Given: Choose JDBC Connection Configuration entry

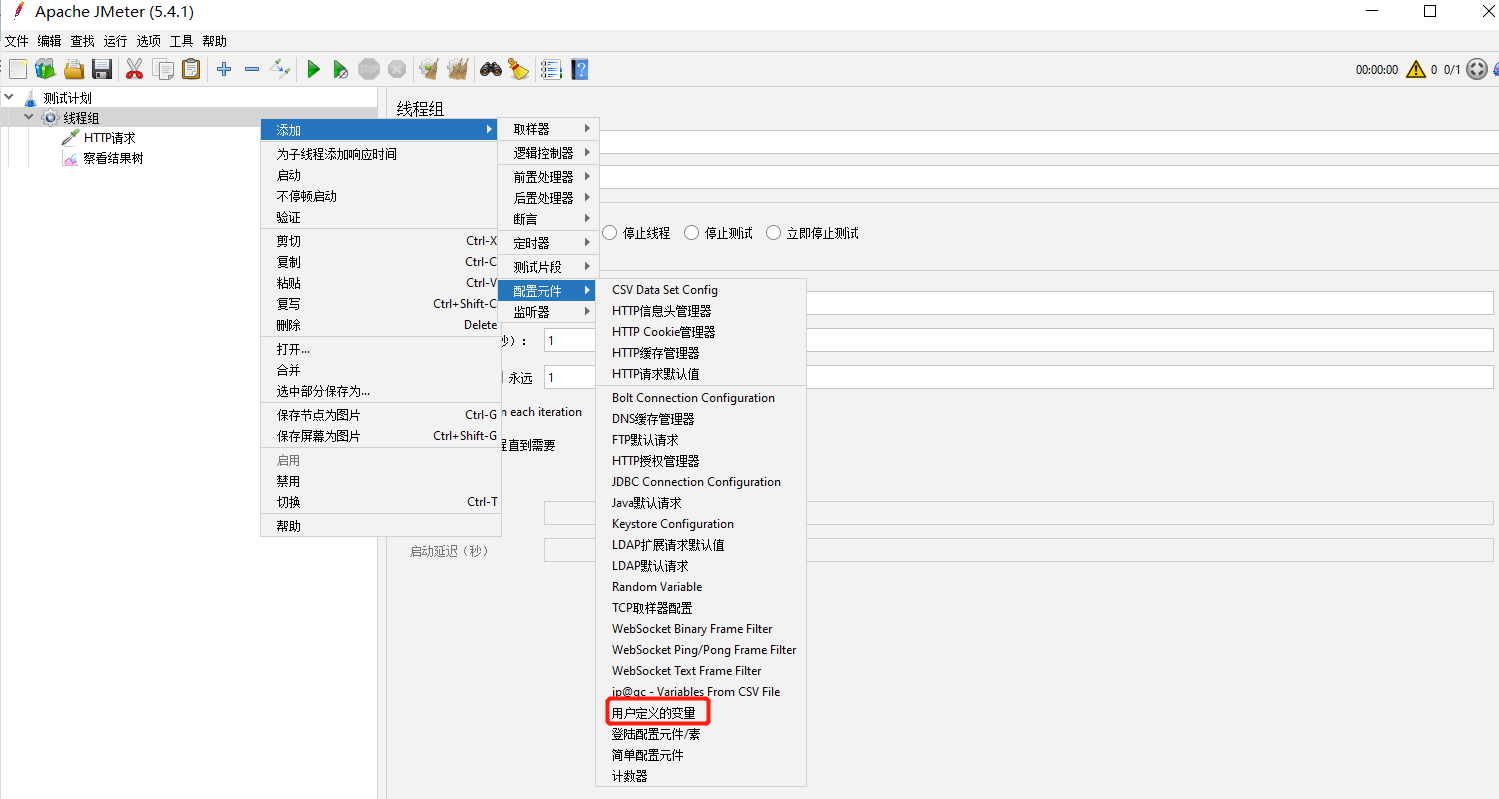Looking at the screenshot, I should coord(696,482).
